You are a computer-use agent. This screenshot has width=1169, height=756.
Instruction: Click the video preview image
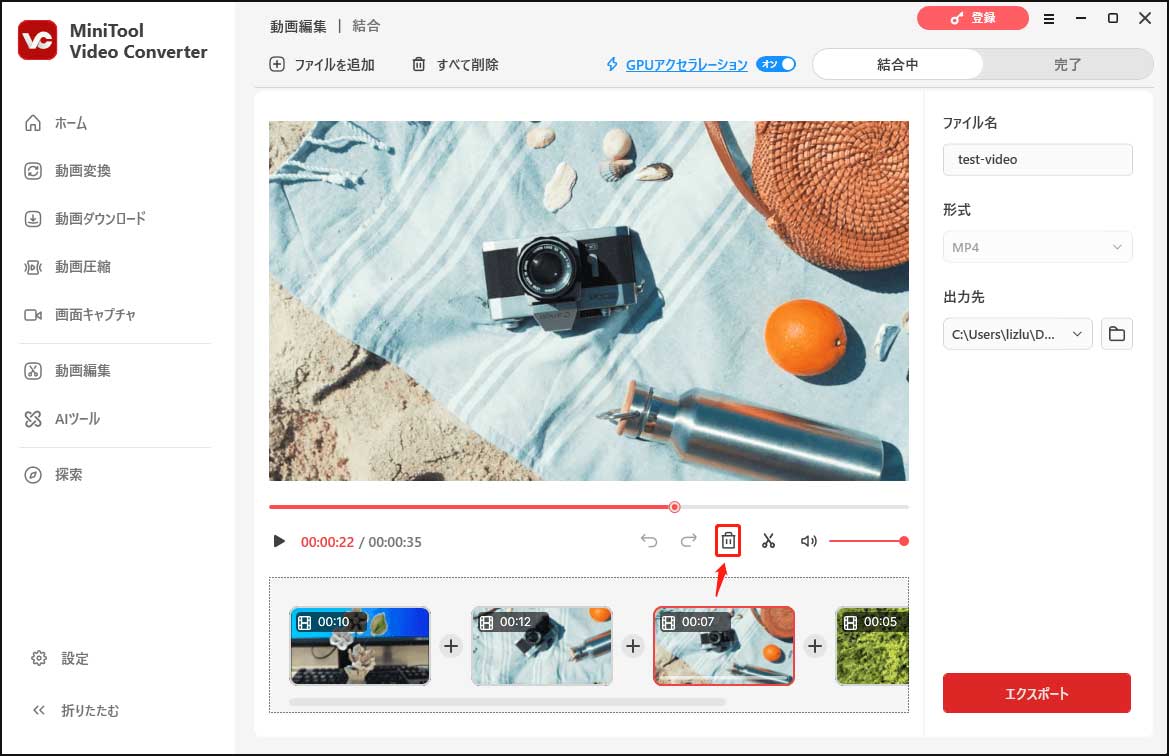[589, 300]
